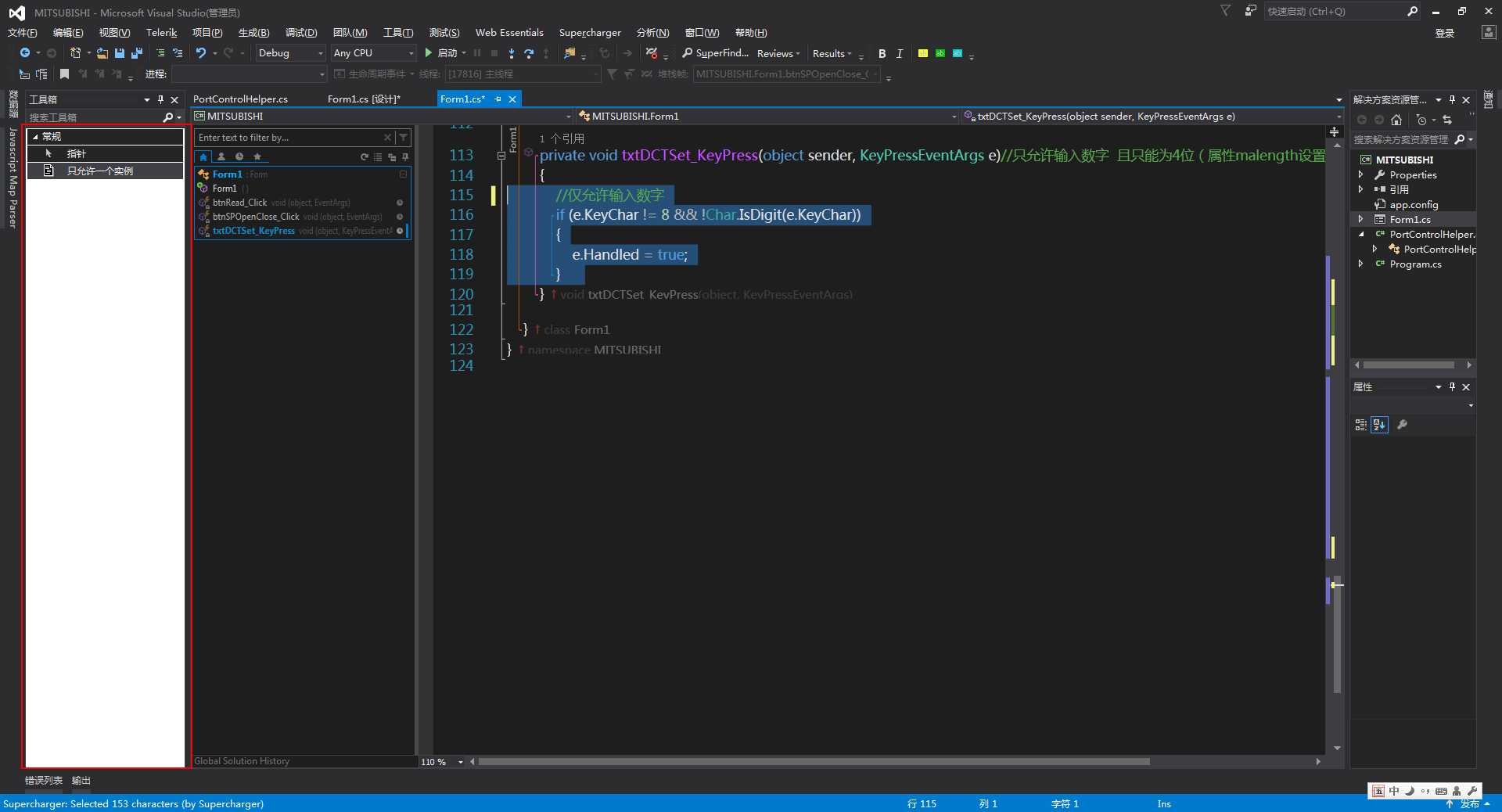Screen dimensions: 1502x812
Task: Save the current file with the disk icon
Action: [x=120, y=53]
